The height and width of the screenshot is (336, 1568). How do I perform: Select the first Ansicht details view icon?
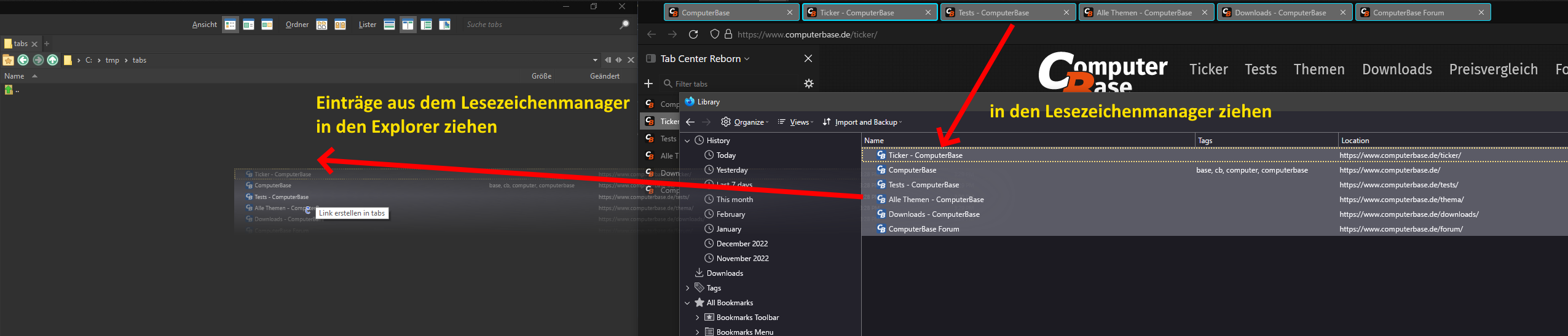coord(230,25)
